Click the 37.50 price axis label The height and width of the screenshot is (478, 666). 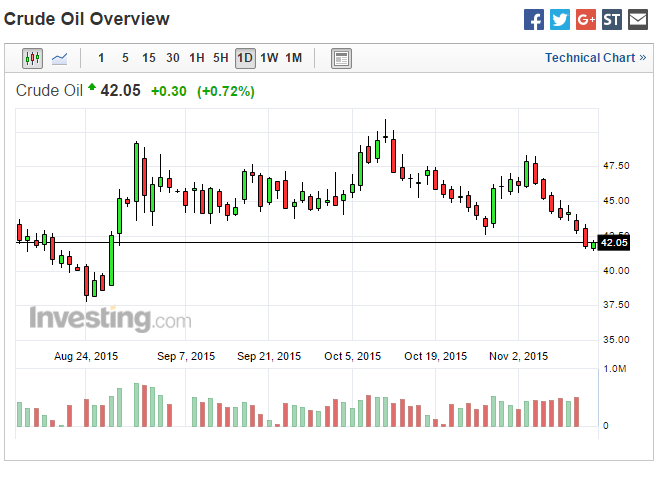coord(616,305)
